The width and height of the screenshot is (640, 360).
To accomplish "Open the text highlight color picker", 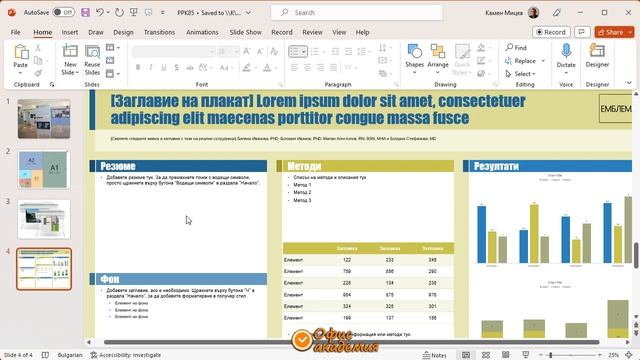I will pos(247,67).
